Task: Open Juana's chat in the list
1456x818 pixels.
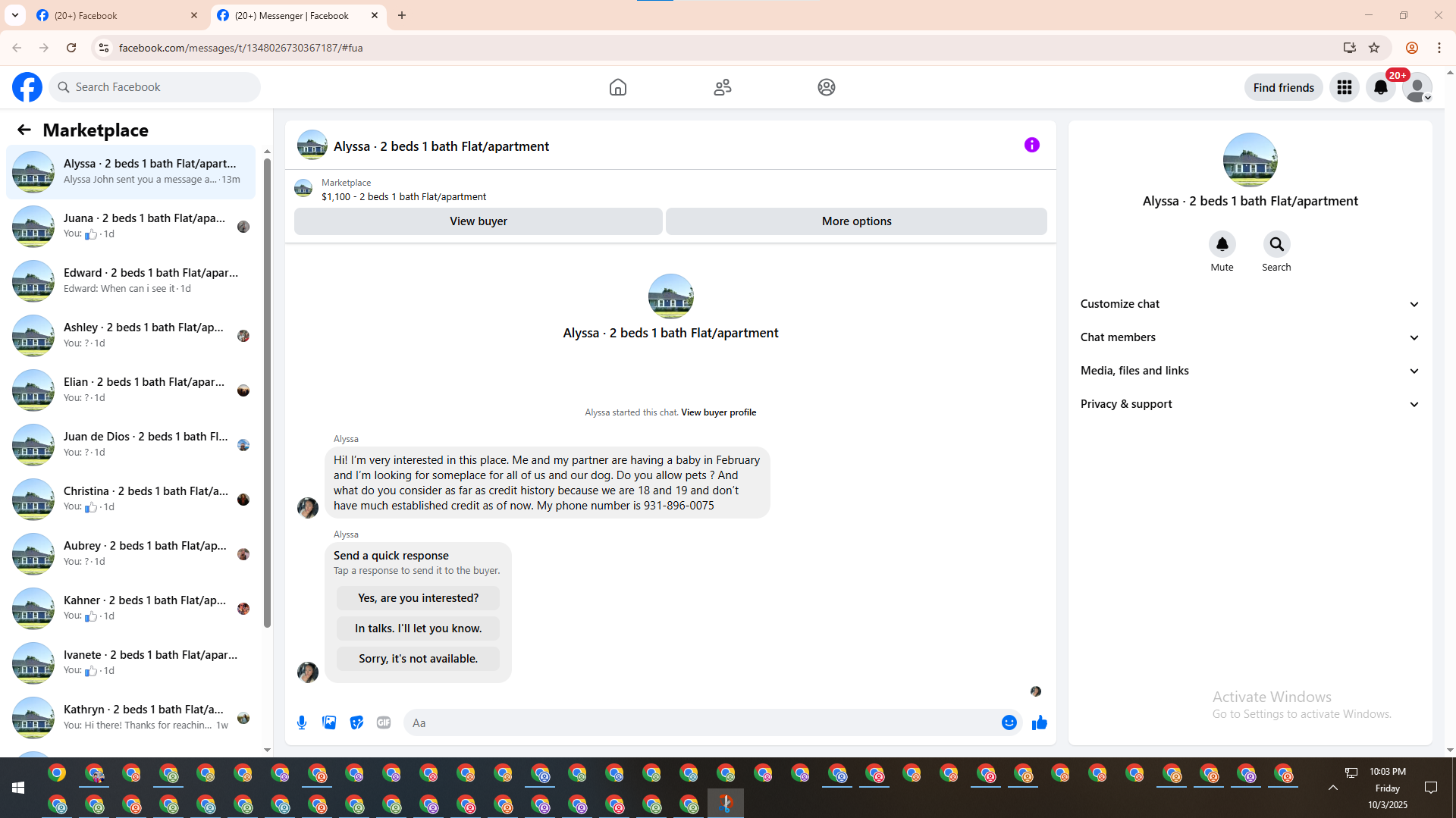Action: click(x=131, y=227)
